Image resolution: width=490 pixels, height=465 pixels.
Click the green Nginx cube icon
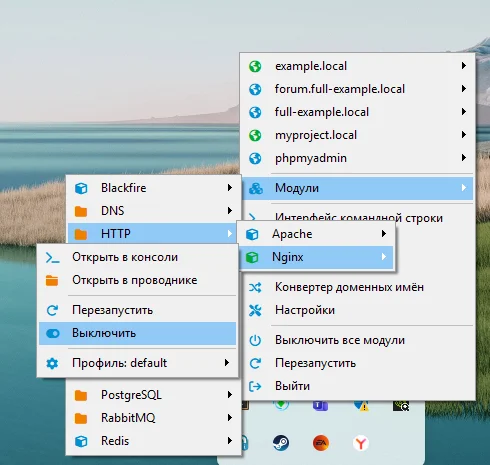coord(252,257)
